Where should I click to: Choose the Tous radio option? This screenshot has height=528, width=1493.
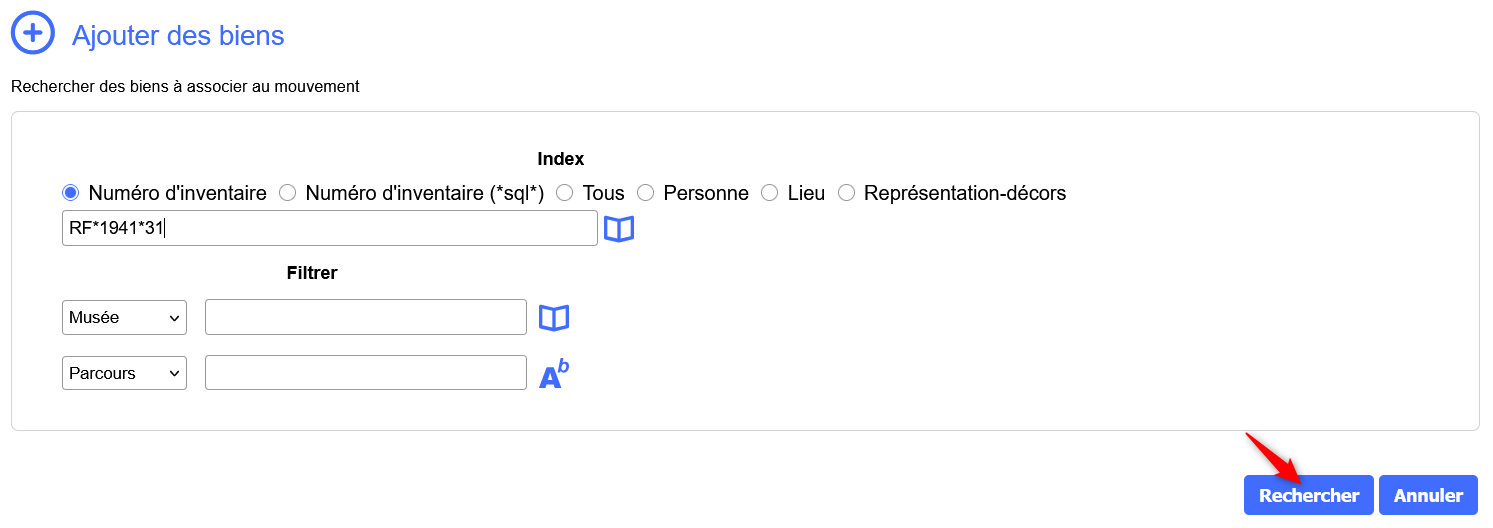[x=564, y=193]
